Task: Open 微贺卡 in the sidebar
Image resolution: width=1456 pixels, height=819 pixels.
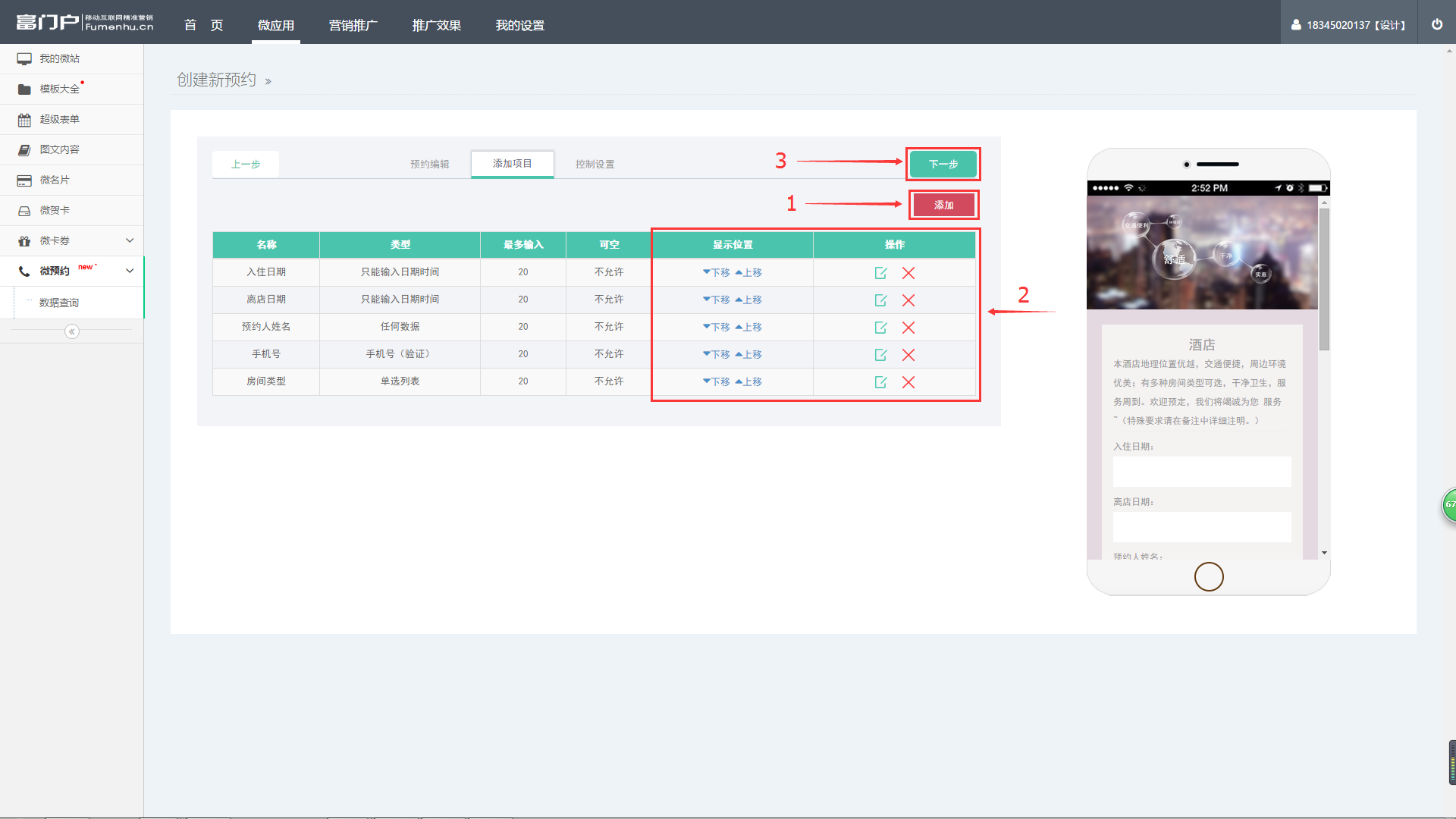Action: [x=71, y=210]
